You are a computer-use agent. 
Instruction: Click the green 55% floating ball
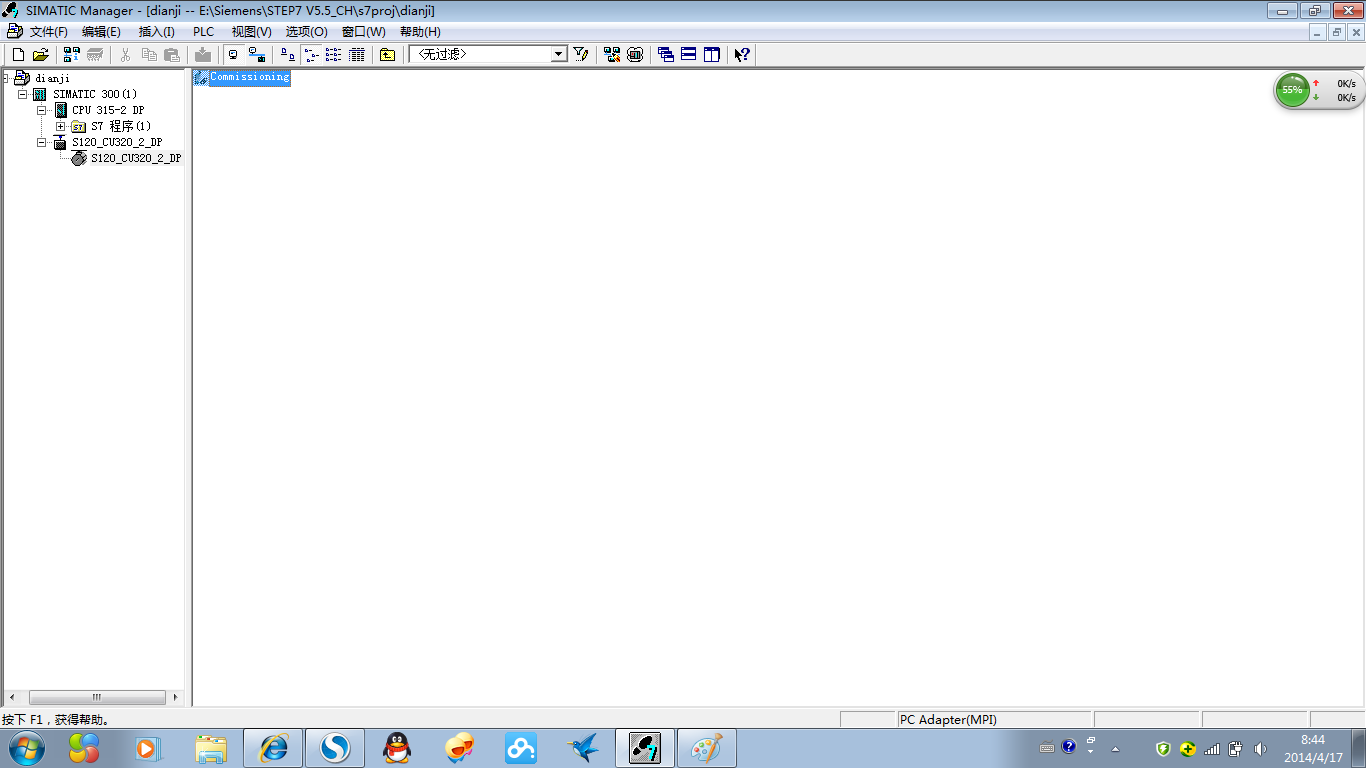tap(1292, 90)
